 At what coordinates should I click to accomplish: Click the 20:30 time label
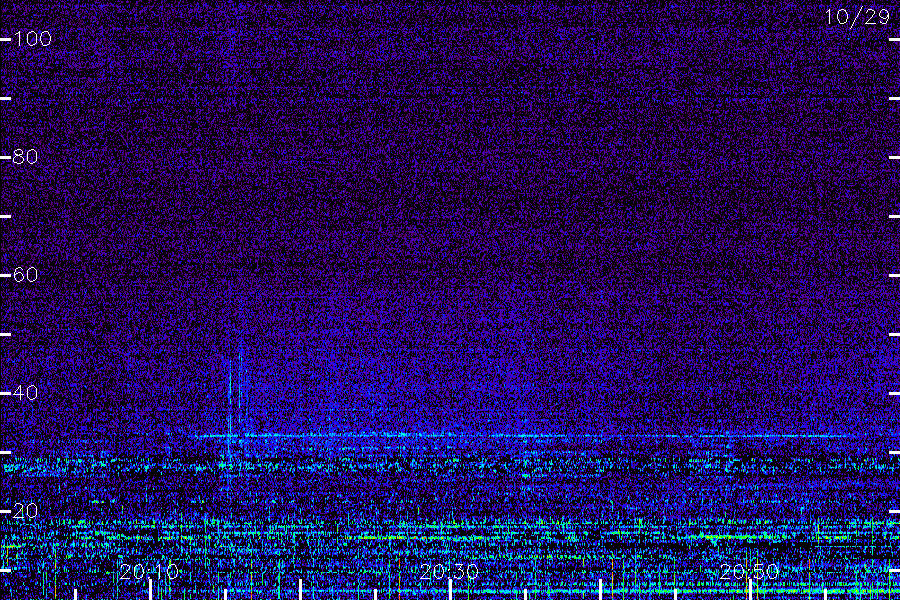coord(449,572)
